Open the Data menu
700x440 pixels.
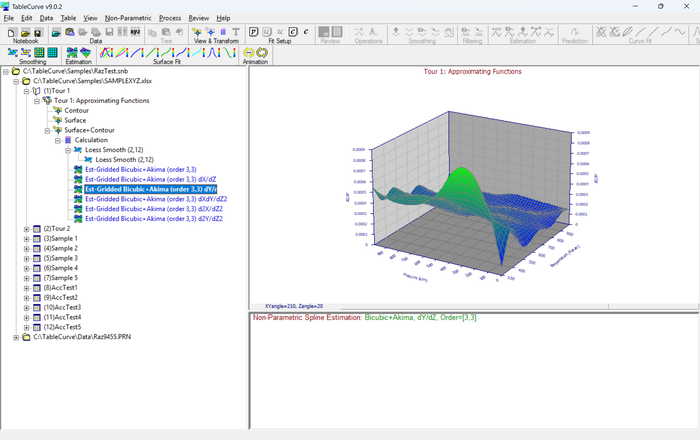click(x=46, y=18)
